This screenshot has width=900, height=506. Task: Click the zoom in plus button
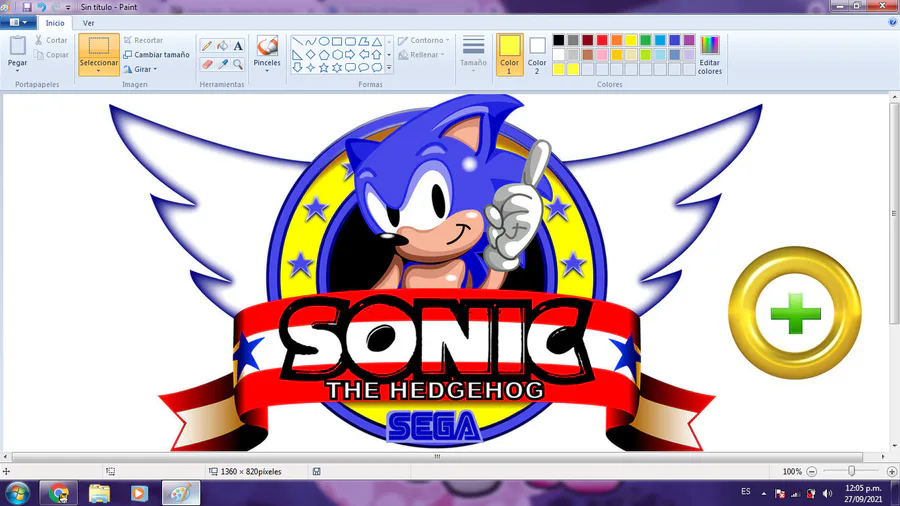pyautogui.click(x=891, y=472)
